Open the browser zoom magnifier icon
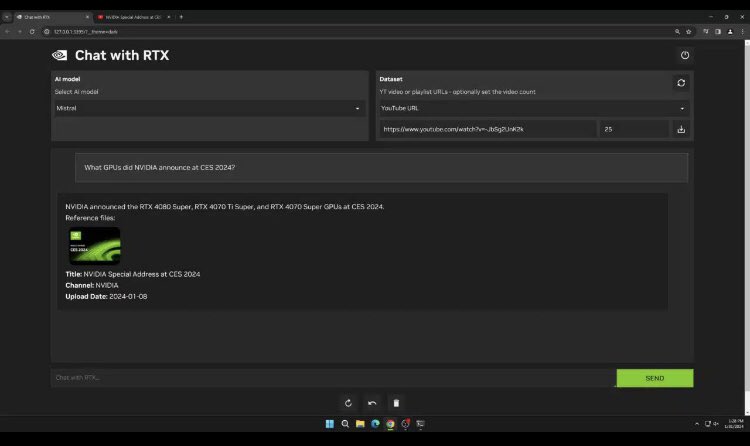Screen dimensions: 750x446 pyautogui.click(x=677, y=32)
